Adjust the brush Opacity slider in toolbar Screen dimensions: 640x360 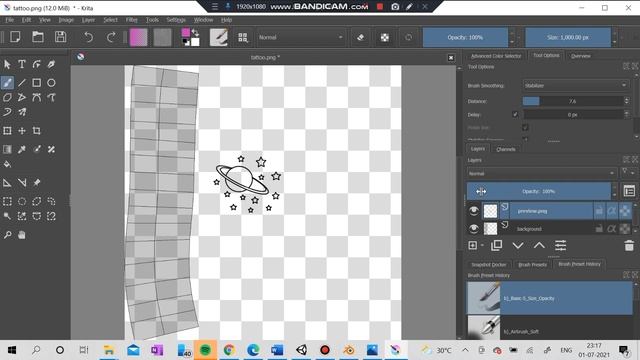click(x=465, y=37)
